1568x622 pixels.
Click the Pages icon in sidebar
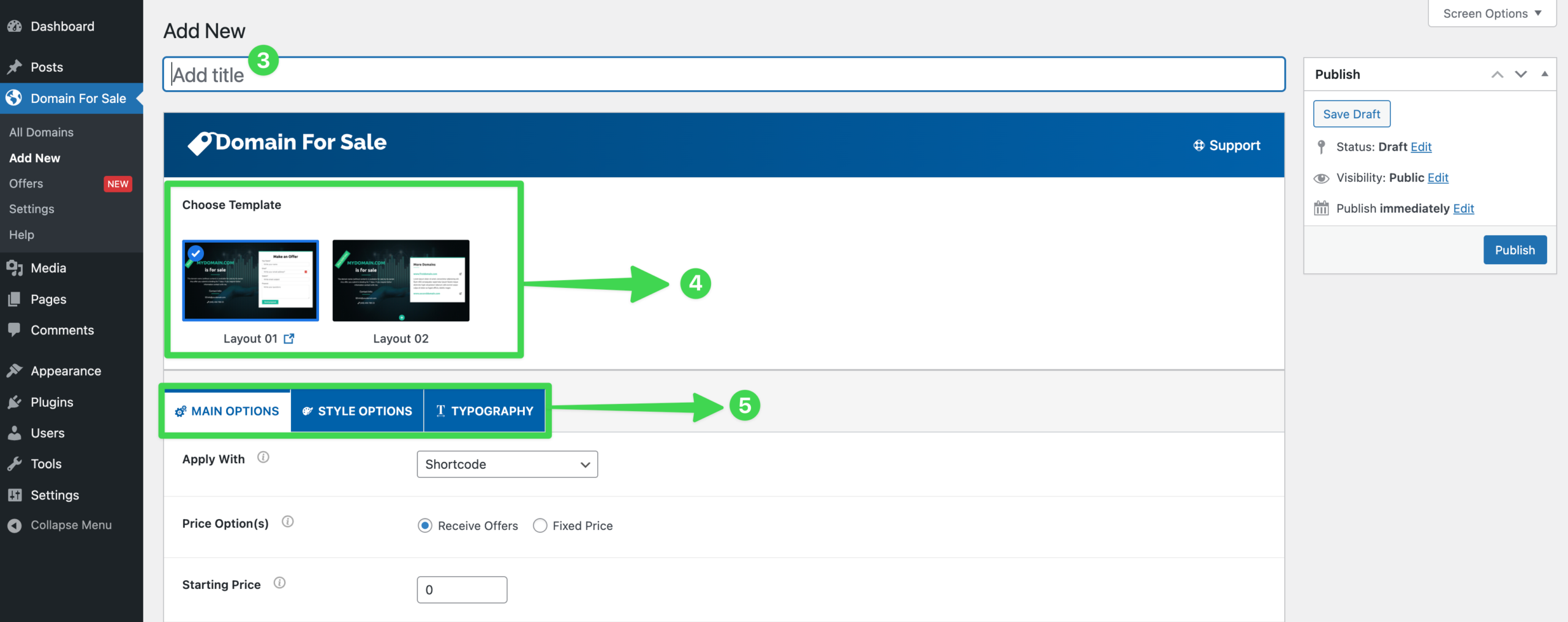[15, 299]
